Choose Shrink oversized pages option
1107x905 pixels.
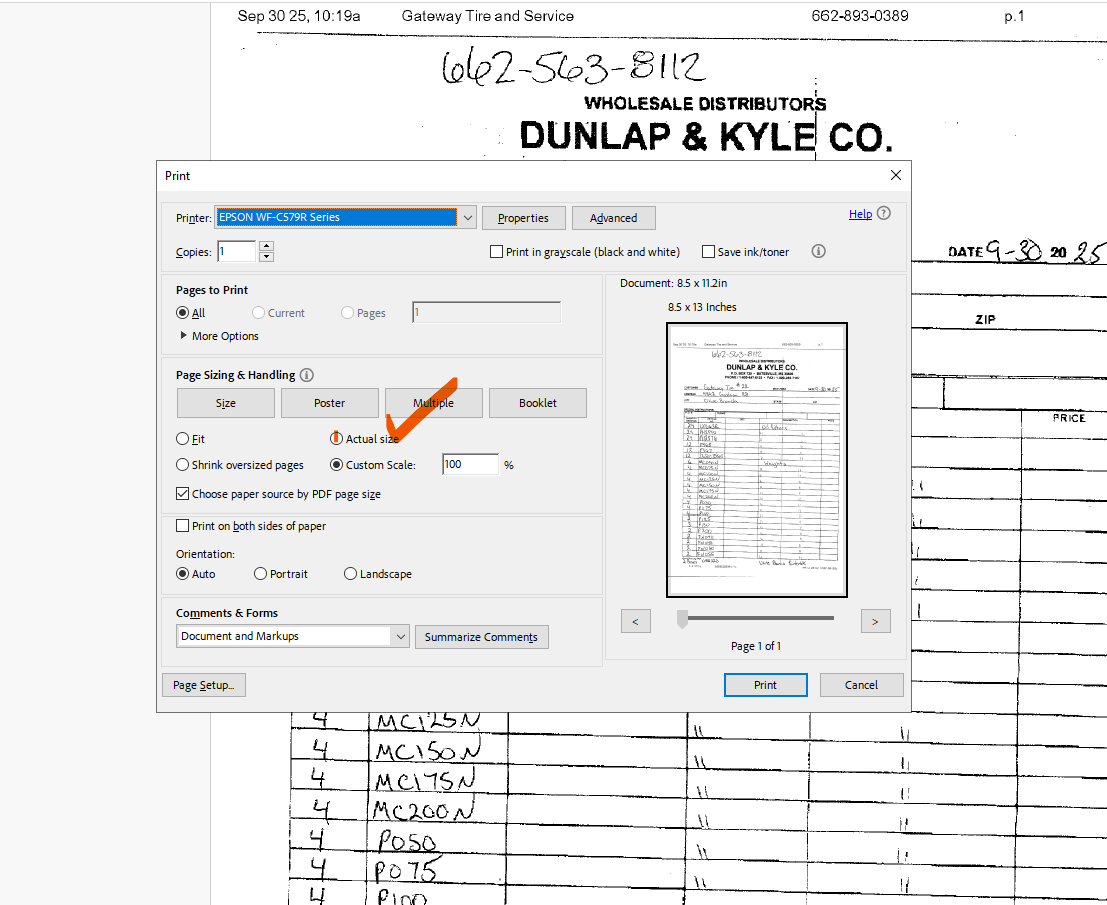pos(182,465)
